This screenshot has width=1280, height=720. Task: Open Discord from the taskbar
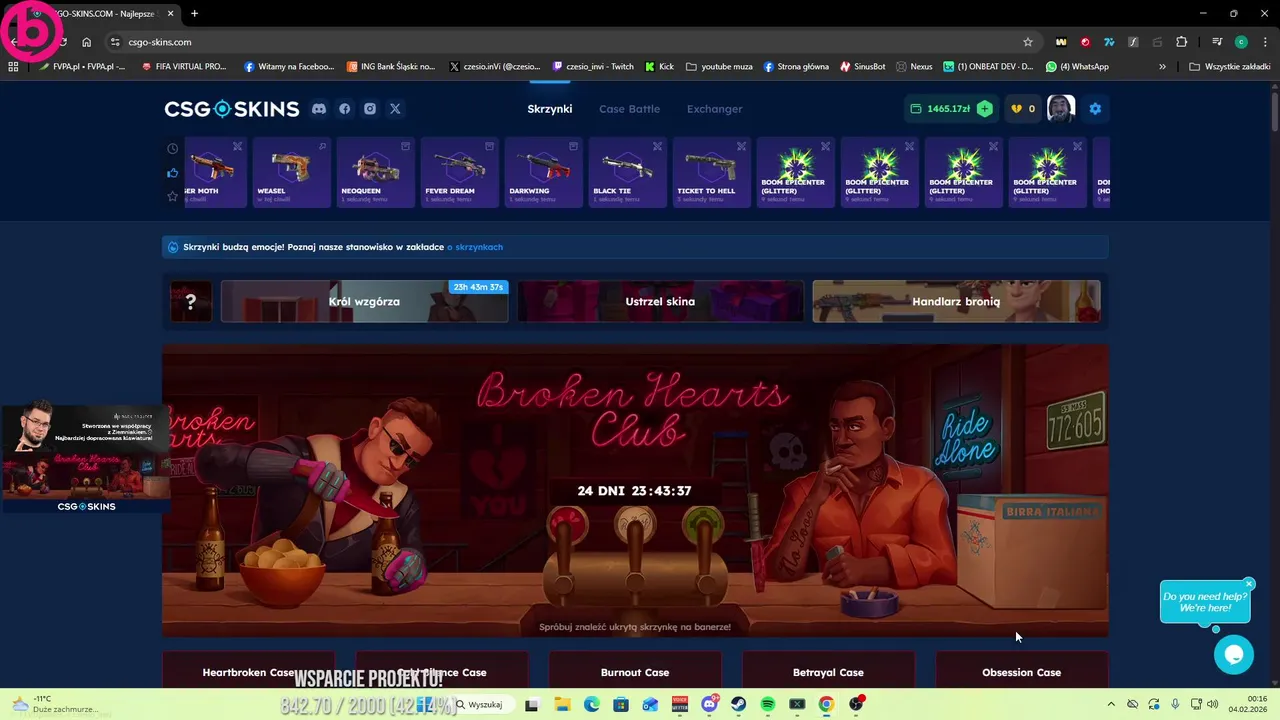tap(710, 704)
